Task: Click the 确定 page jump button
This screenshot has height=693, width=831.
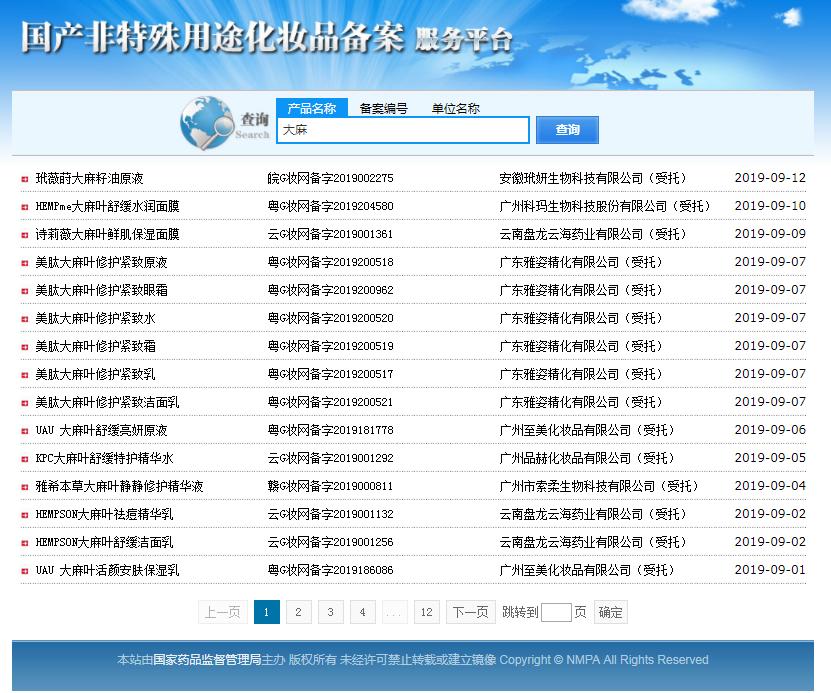Action: click(x=610, y=611)
